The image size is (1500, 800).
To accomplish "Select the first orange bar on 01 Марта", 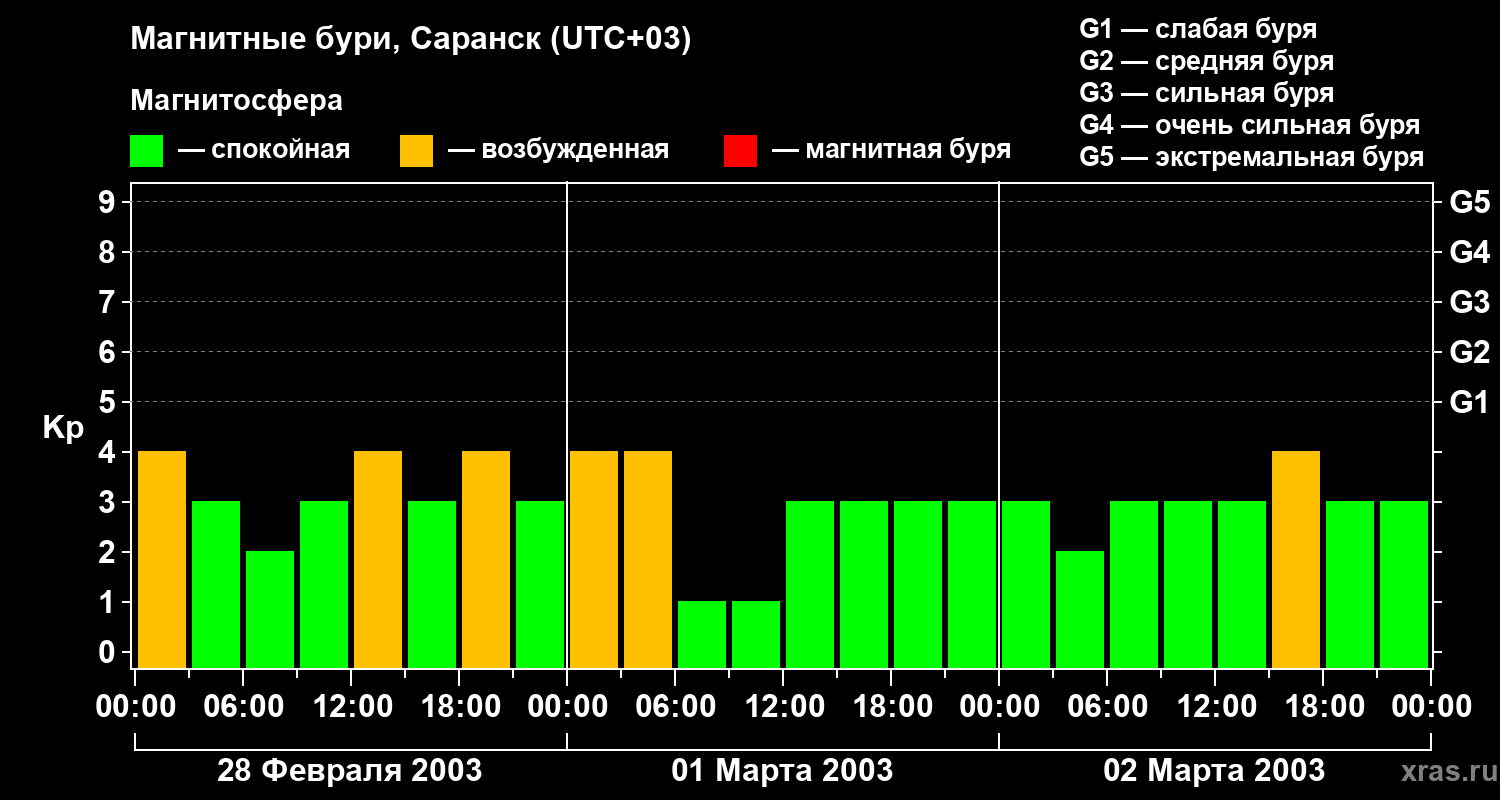I will [594, 559].
